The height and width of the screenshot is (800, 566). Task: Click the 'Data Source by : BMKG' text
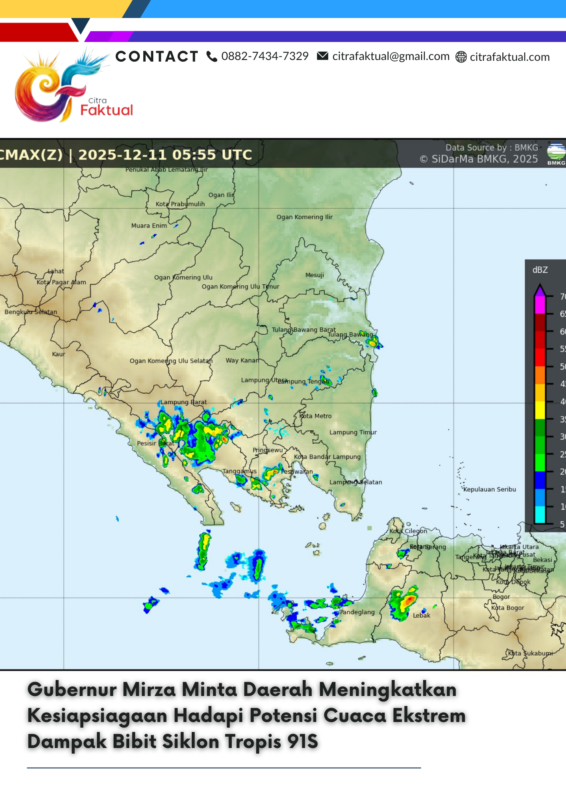[x=491, y=147]
